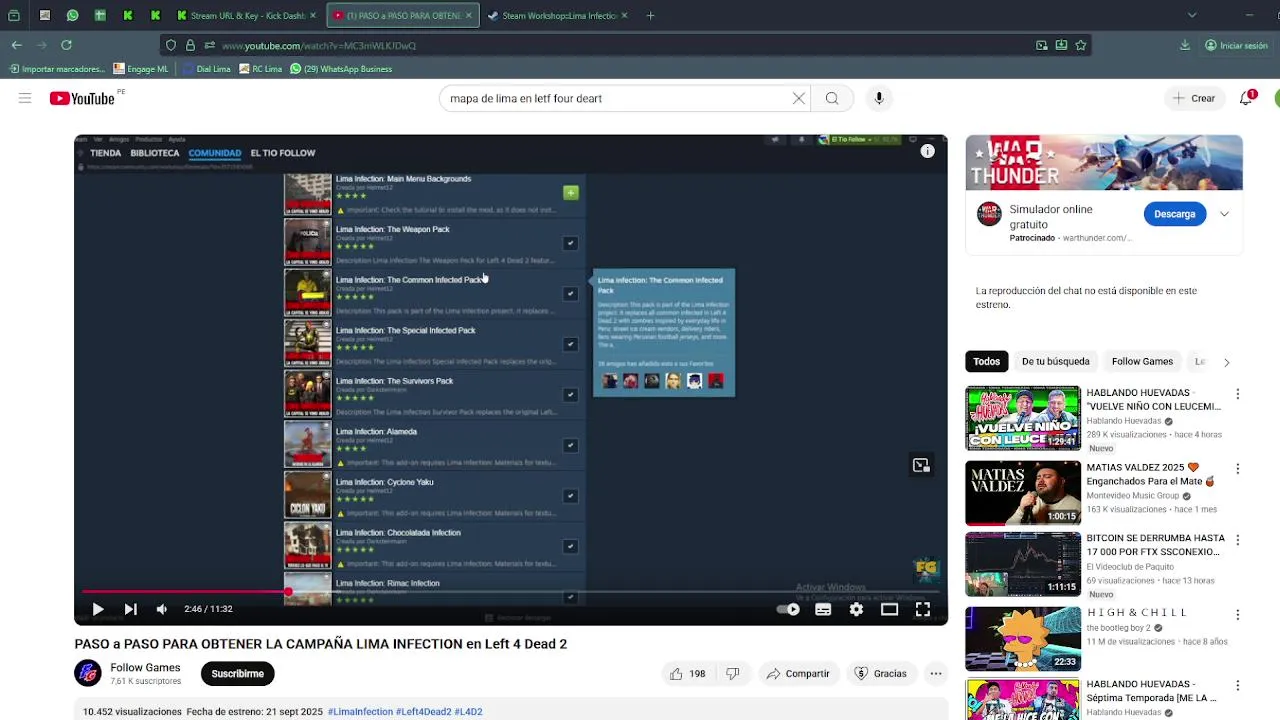Start voice search with the microphone
The width and height of the screenshot is (1280, 720).
(x=879, y=98)
